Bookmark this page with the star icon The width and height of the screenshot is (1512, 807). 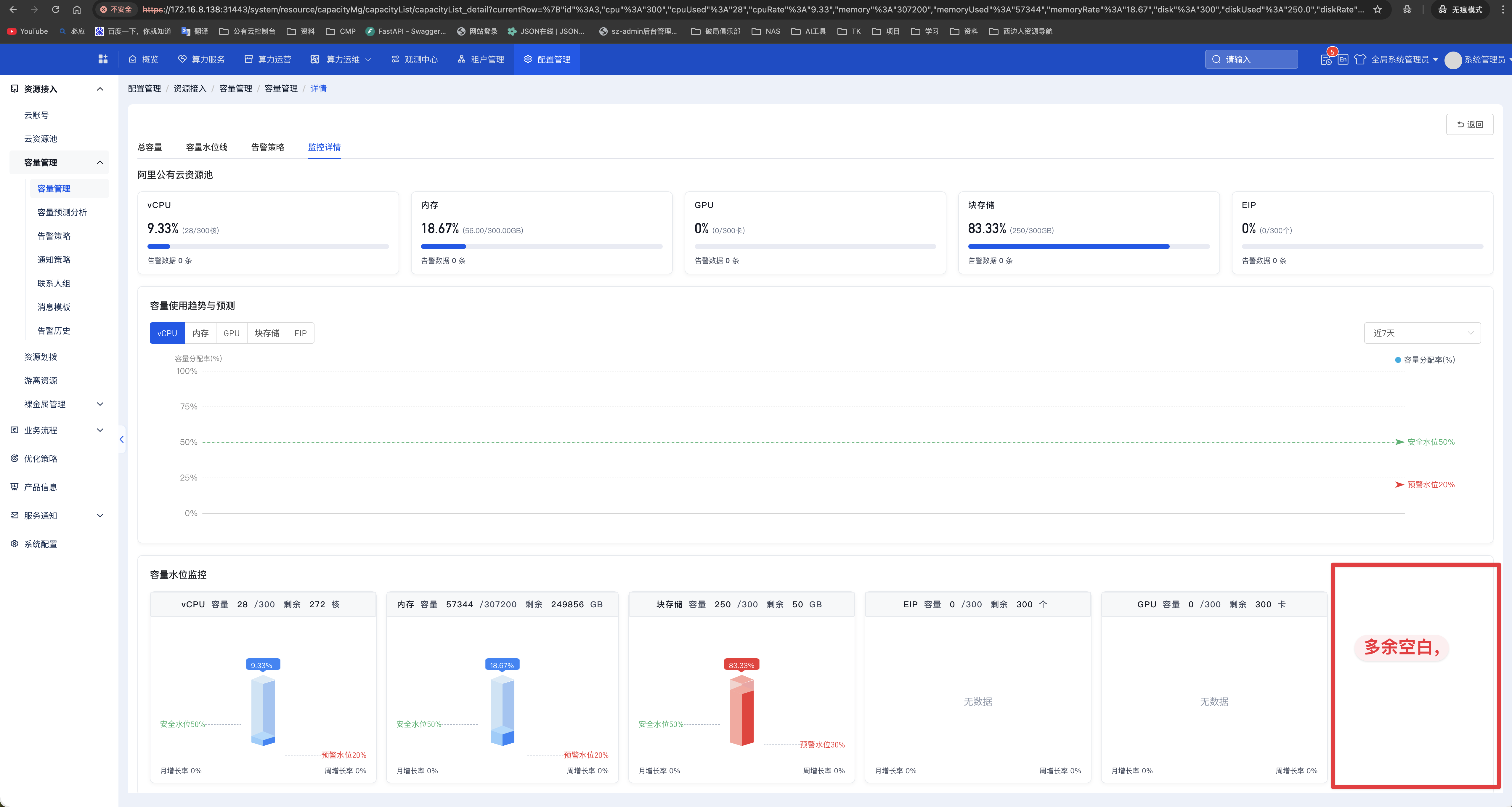1378,9
